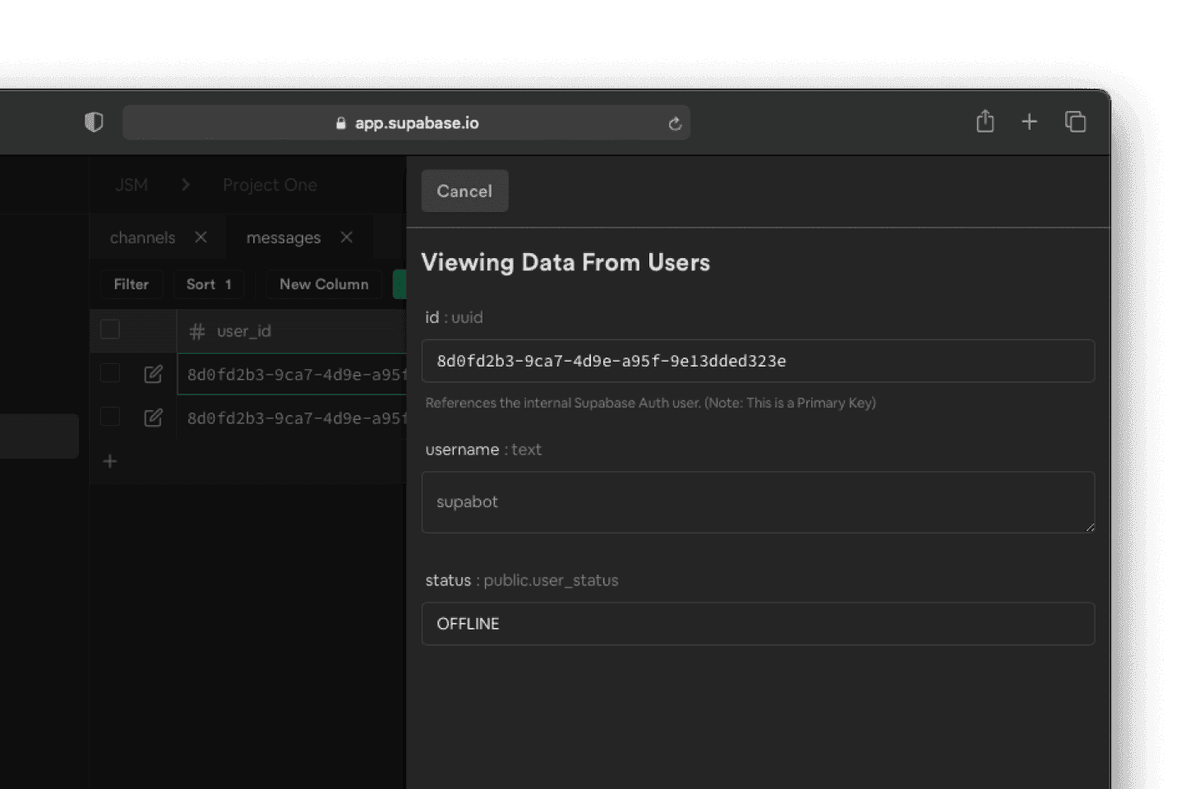The width and height of the screenshot is (1200, 789).
Task: Click the privacy shield icon in the browser
Action: coord(94,121)
